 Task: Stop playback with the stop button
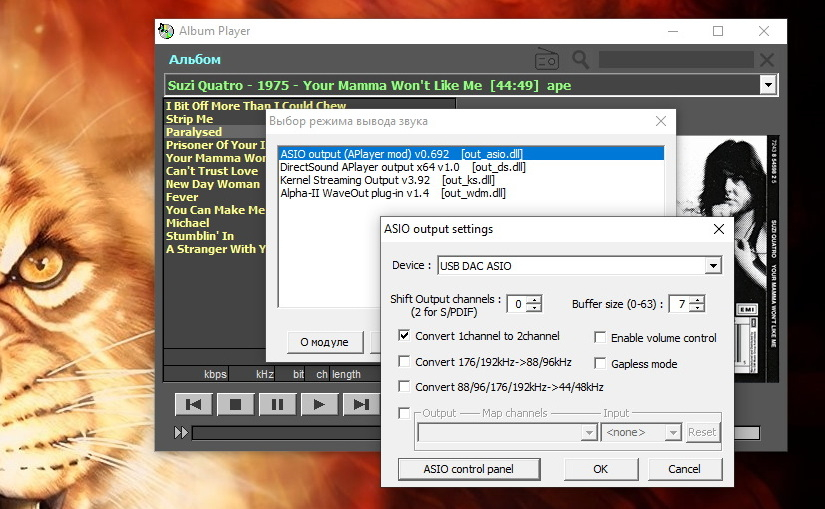[235, 404]
